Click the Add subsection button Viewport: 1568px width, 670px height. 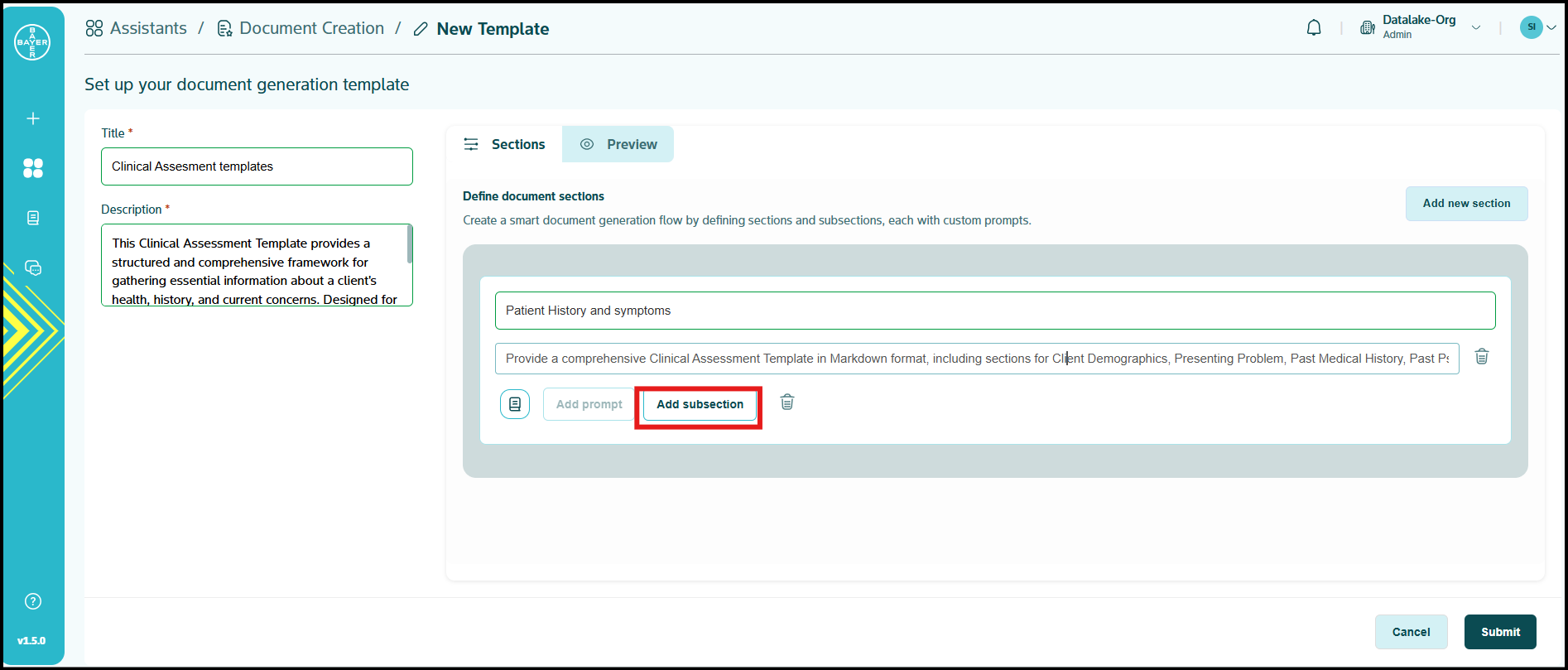click(700, 404)
